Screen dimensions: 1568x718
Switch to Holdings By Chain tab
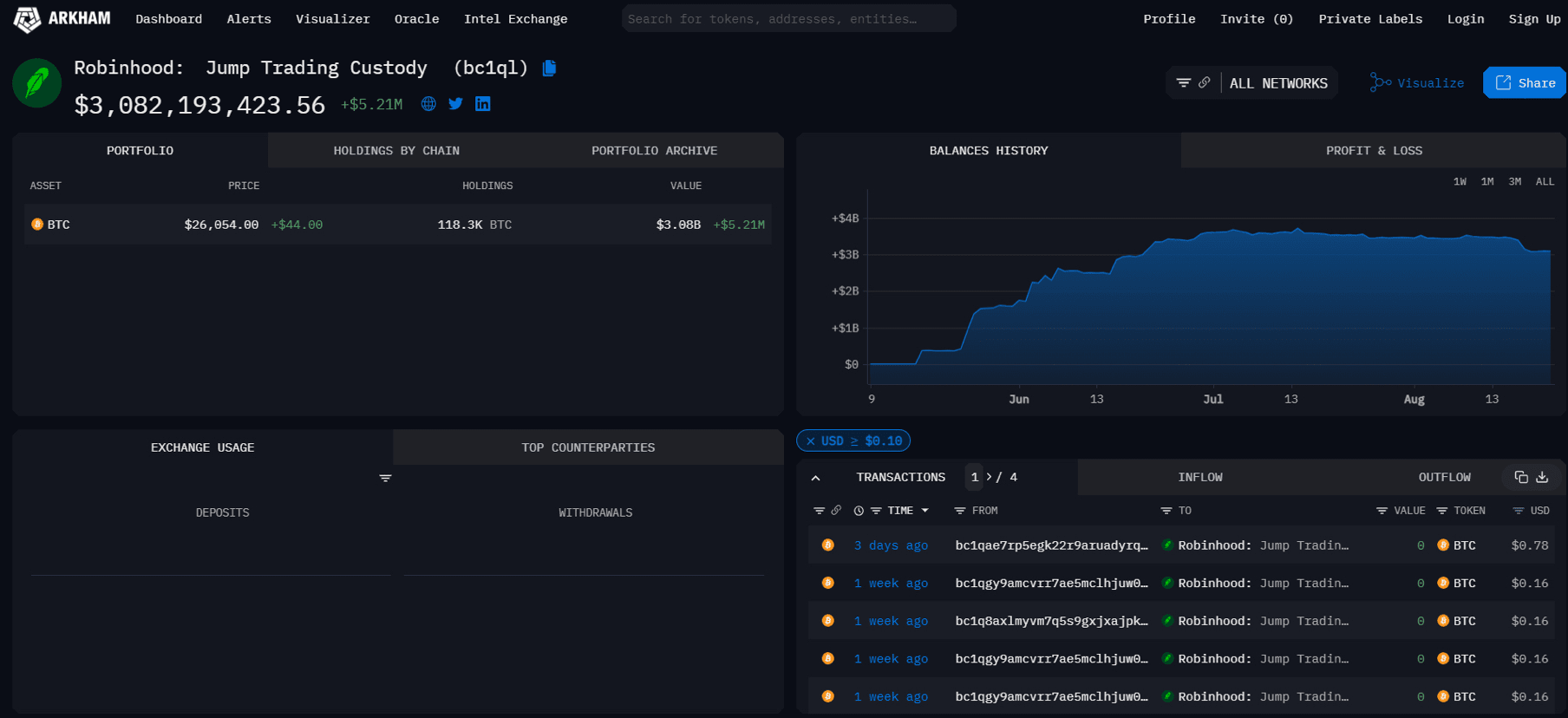396,151
